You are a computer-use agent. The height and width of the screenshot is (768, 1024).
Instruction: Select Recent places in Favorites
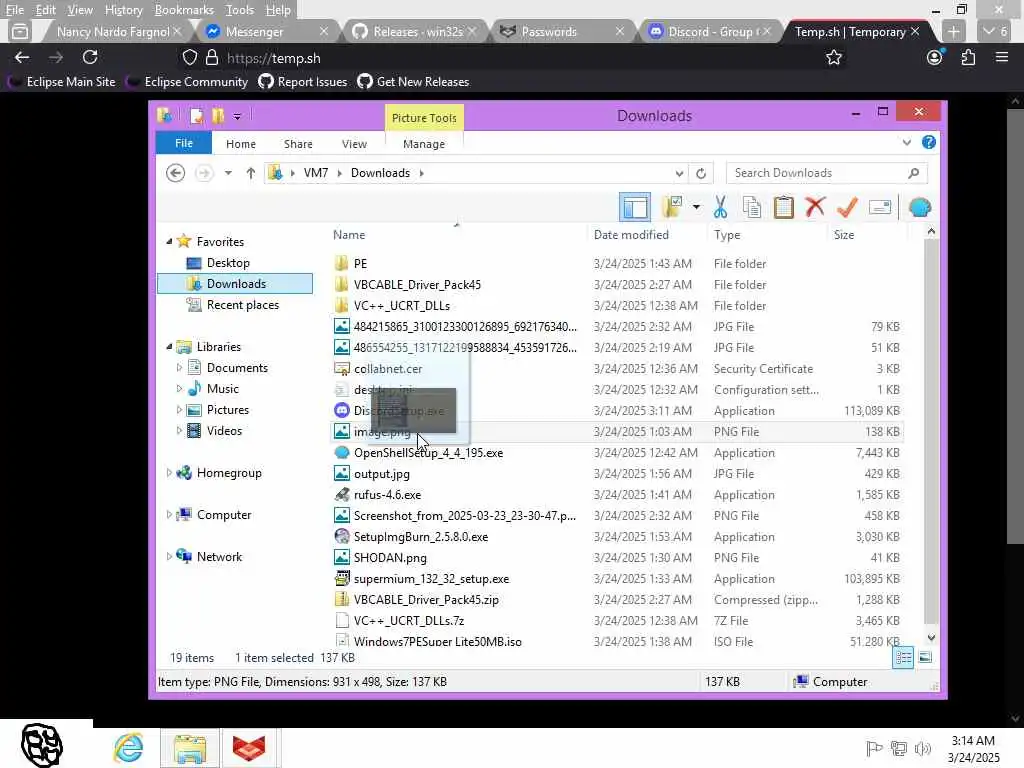tap(242, 305)
